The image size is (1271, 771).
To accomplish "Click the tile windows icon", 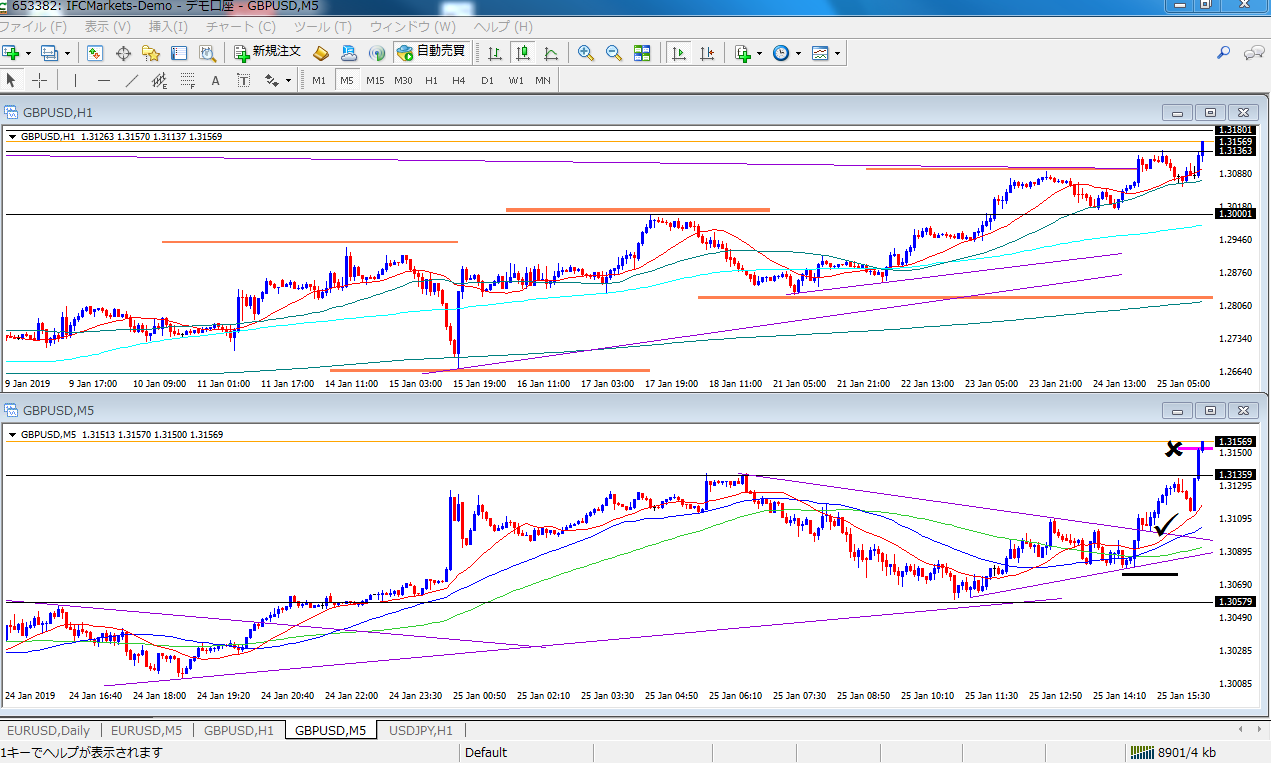I will pos(642,52).
